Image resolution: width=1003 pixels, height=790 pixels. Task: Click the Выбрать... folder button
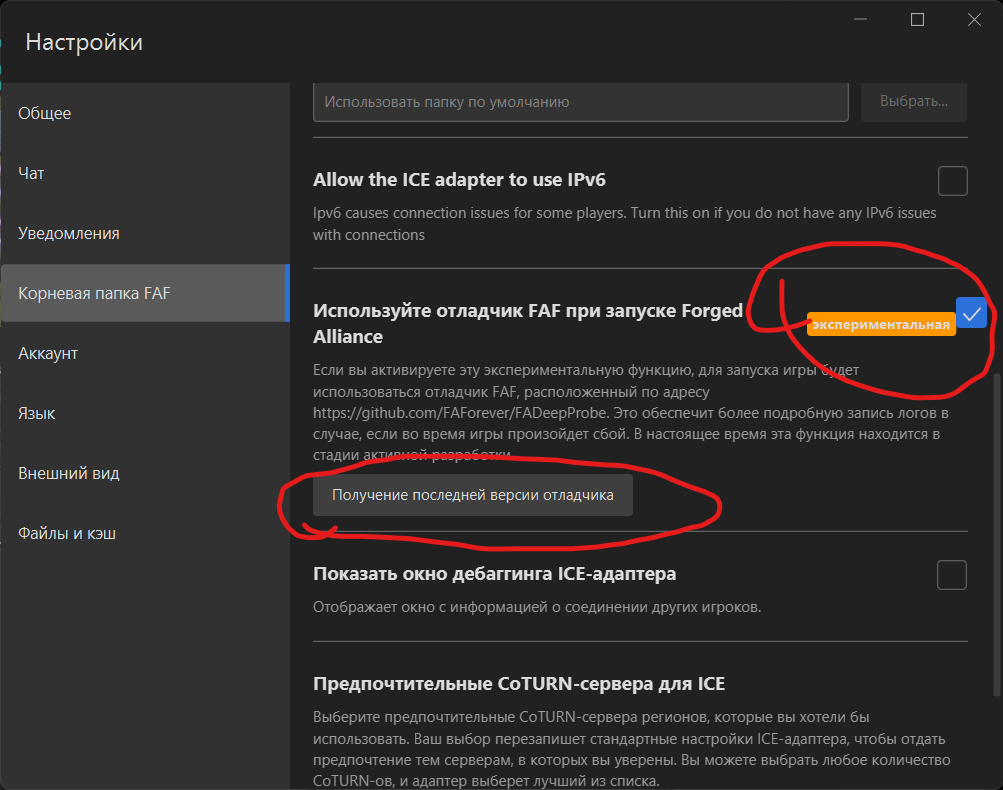[x=913, y=101]
